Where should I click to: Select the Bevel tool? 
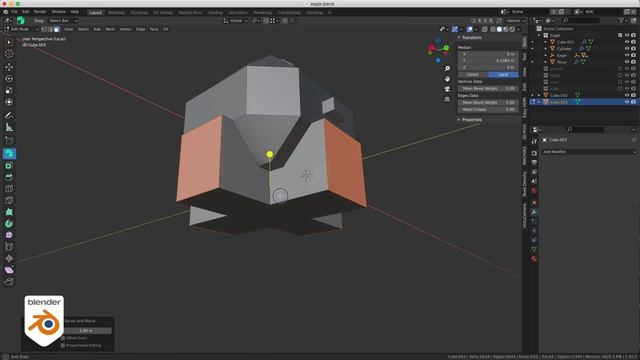[x=9, y=177]
